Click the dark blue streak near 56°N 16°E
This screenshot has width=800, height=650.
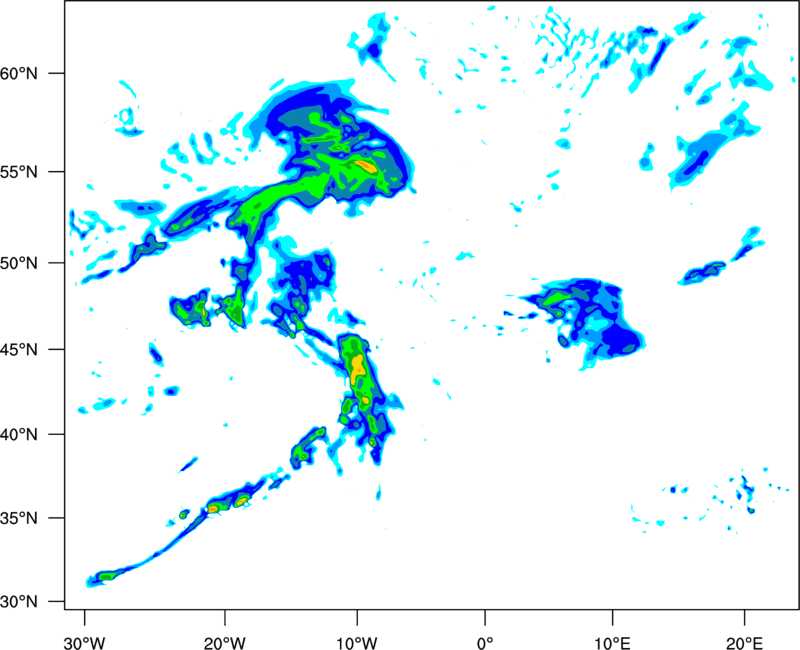click(696, 163)
